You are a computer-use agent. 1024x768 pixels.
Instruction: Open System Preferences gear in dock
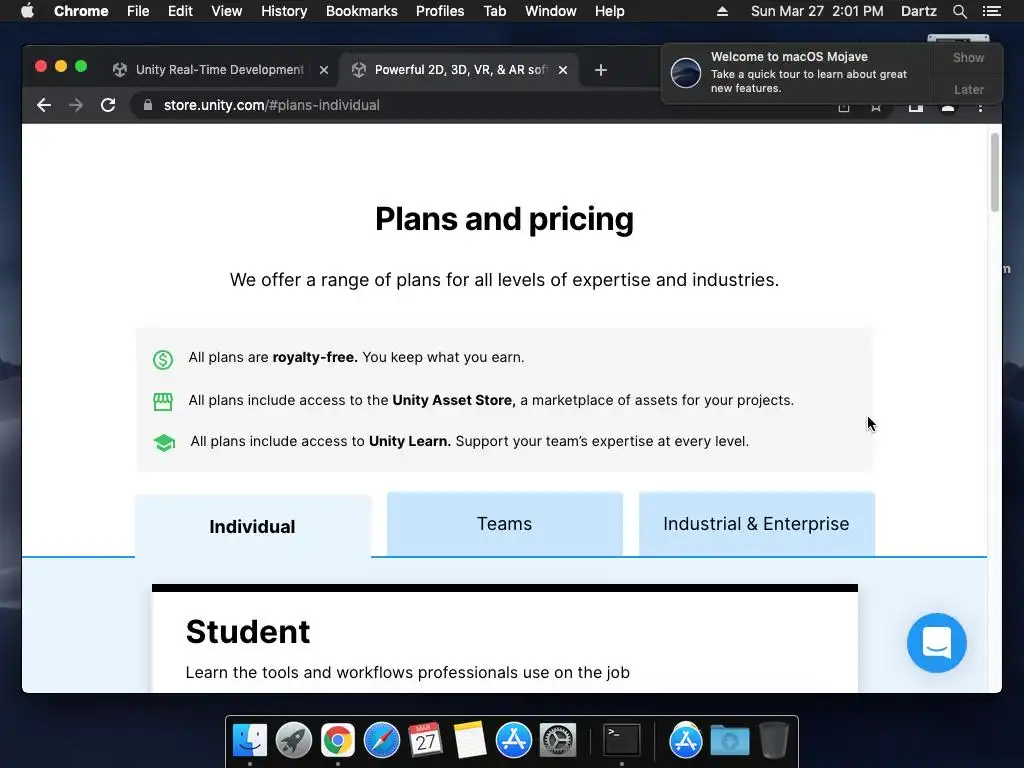(x=557, y=741)
